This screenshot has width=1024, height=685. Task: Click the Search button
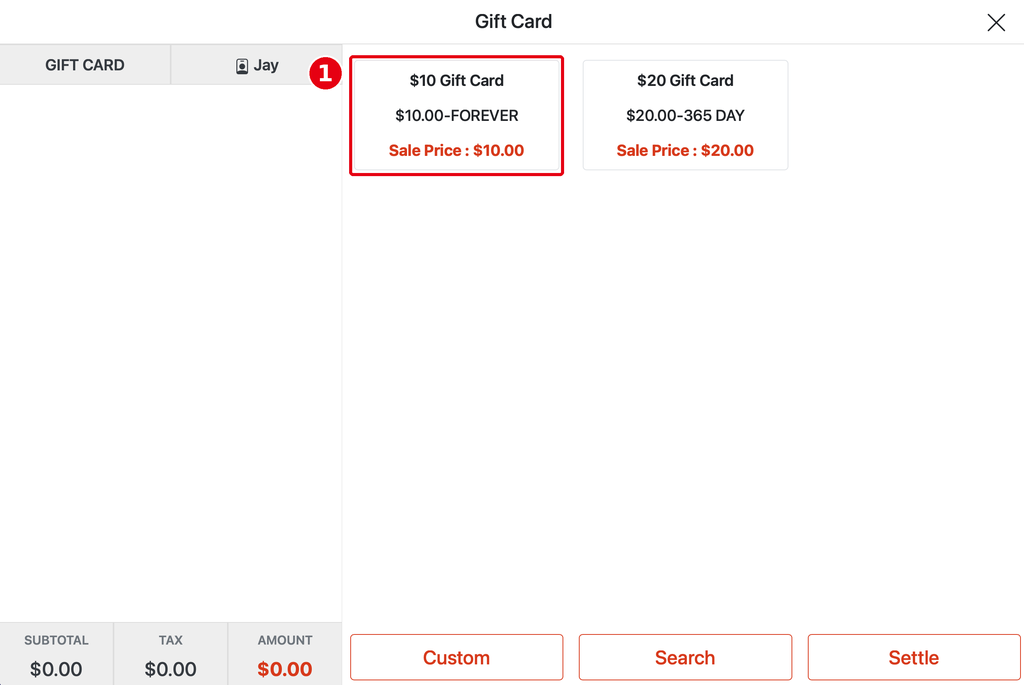[x=685, y=657]
